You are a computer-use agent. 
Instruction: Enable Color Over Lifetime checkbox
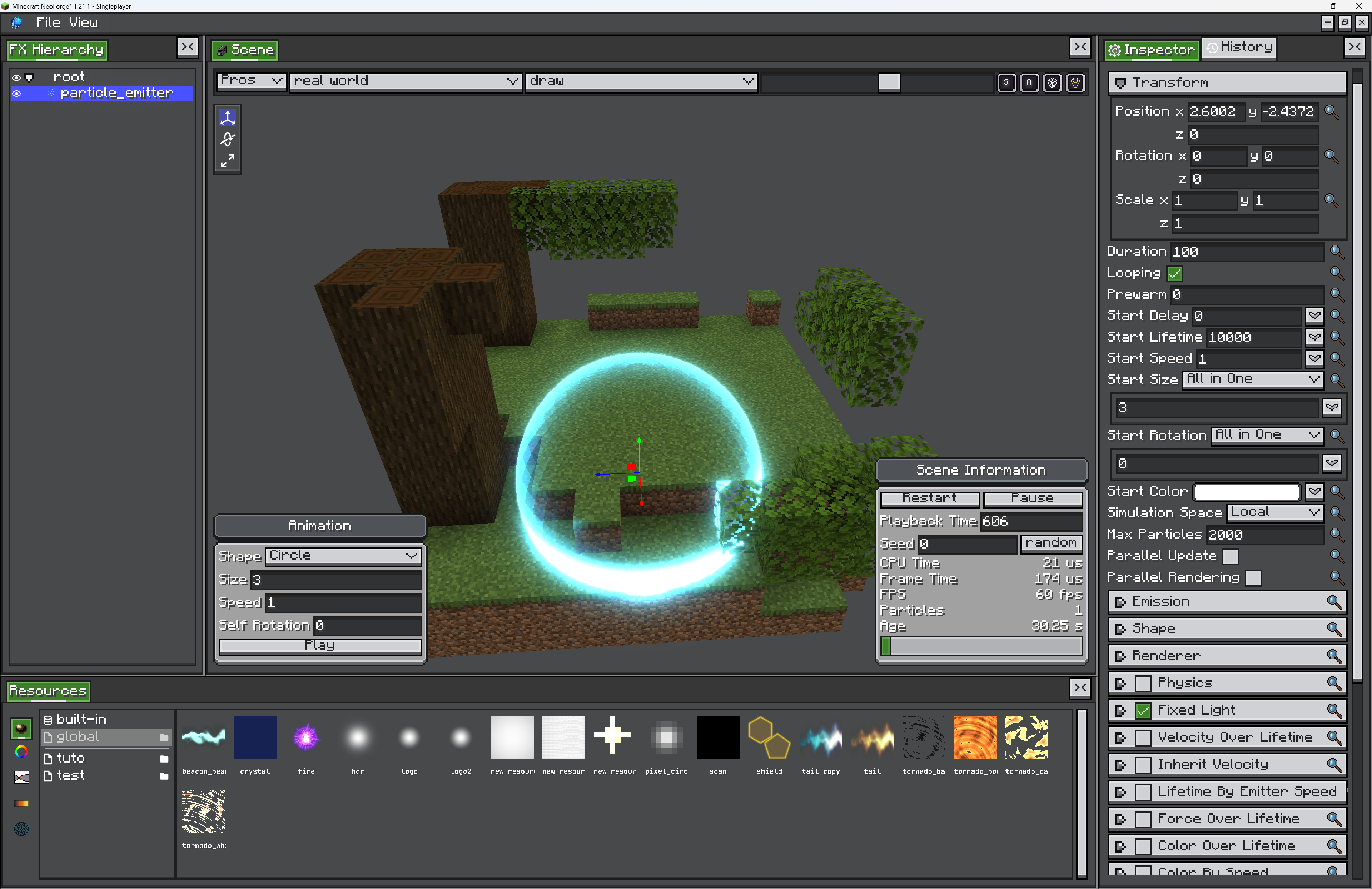coord(1143,846)
